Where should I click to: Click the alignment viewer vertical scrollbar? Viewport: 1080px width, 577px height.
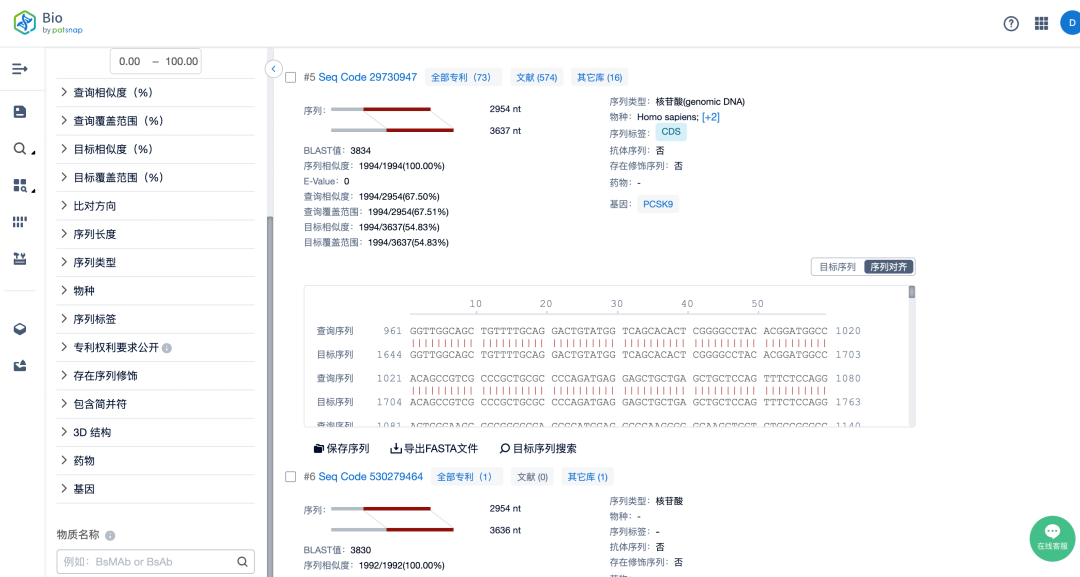point(912,292)
